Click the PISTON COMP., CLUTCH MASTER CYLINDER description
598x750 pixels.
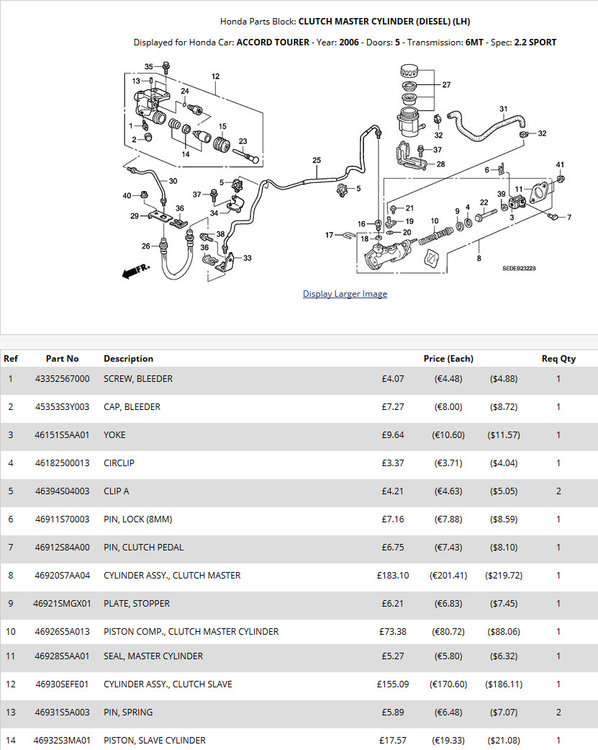pyautogui.click(x=191, y=632)
